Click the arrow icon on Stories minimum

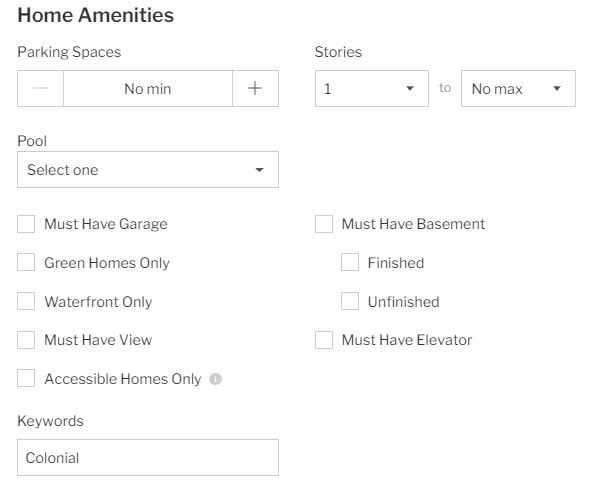410,88
